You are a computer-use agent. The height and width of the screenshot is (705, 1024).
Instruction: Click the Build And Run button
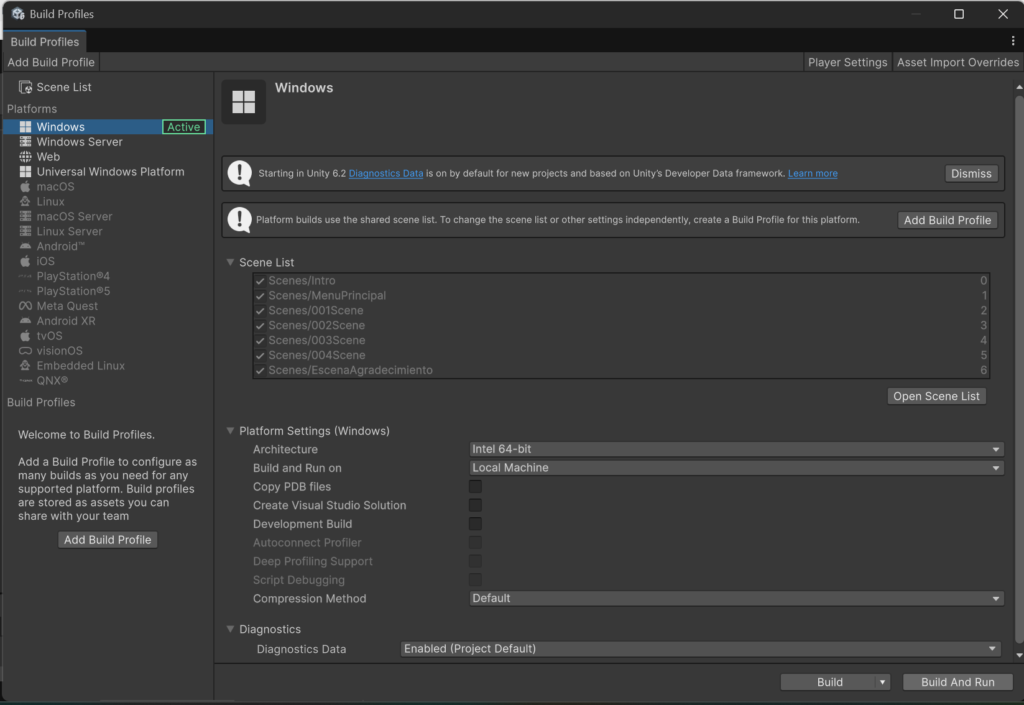(957, 682)
